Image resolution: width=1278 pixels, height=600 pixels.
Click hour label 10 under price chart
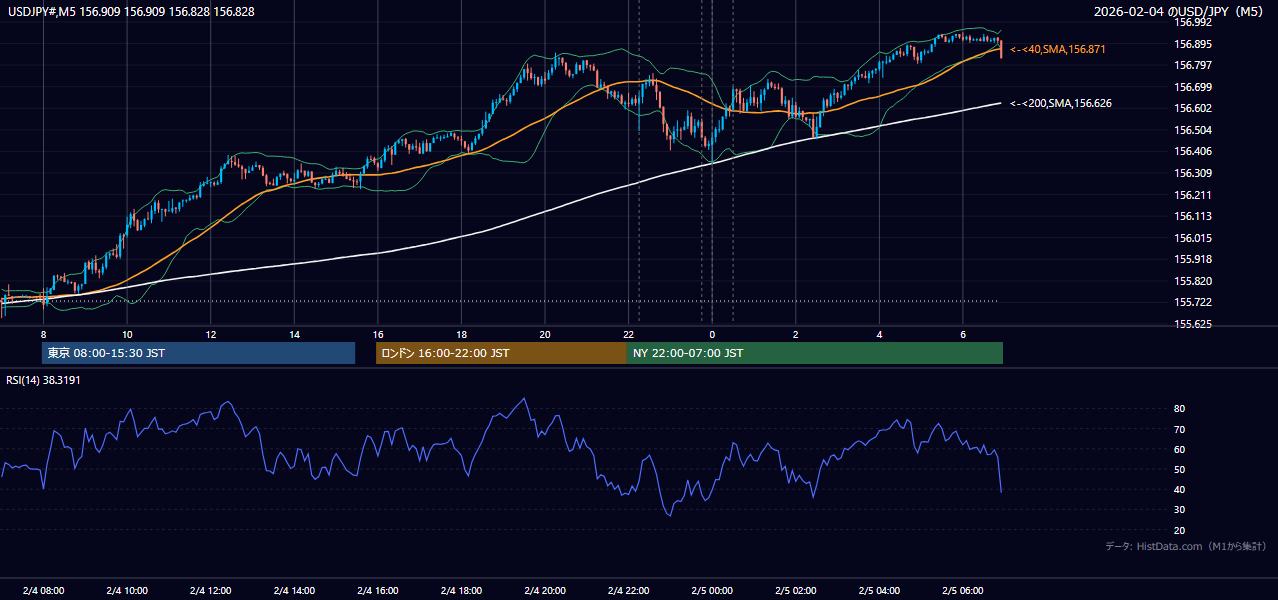(127, 334)
